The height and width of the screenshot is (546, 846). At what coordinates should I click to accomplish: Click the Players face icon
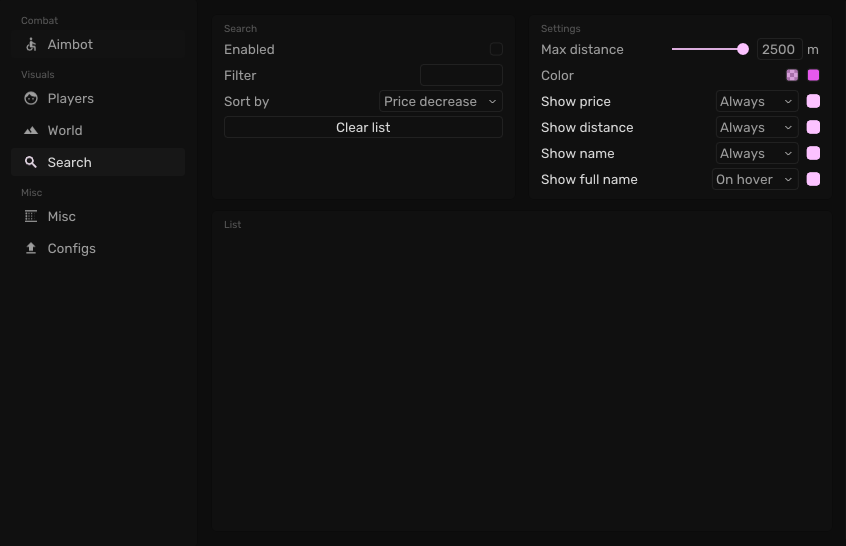[31, 98]
